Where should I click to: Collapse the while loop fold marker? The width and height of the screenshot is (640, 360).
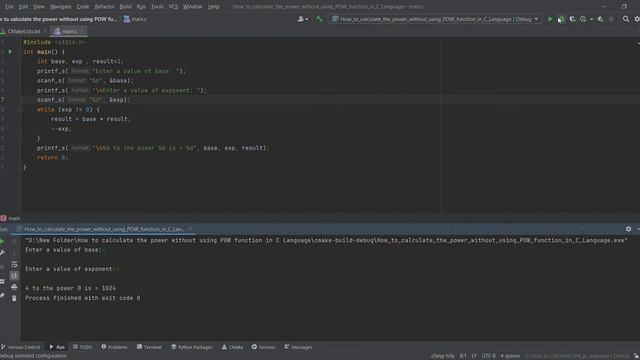click(20, 110)
